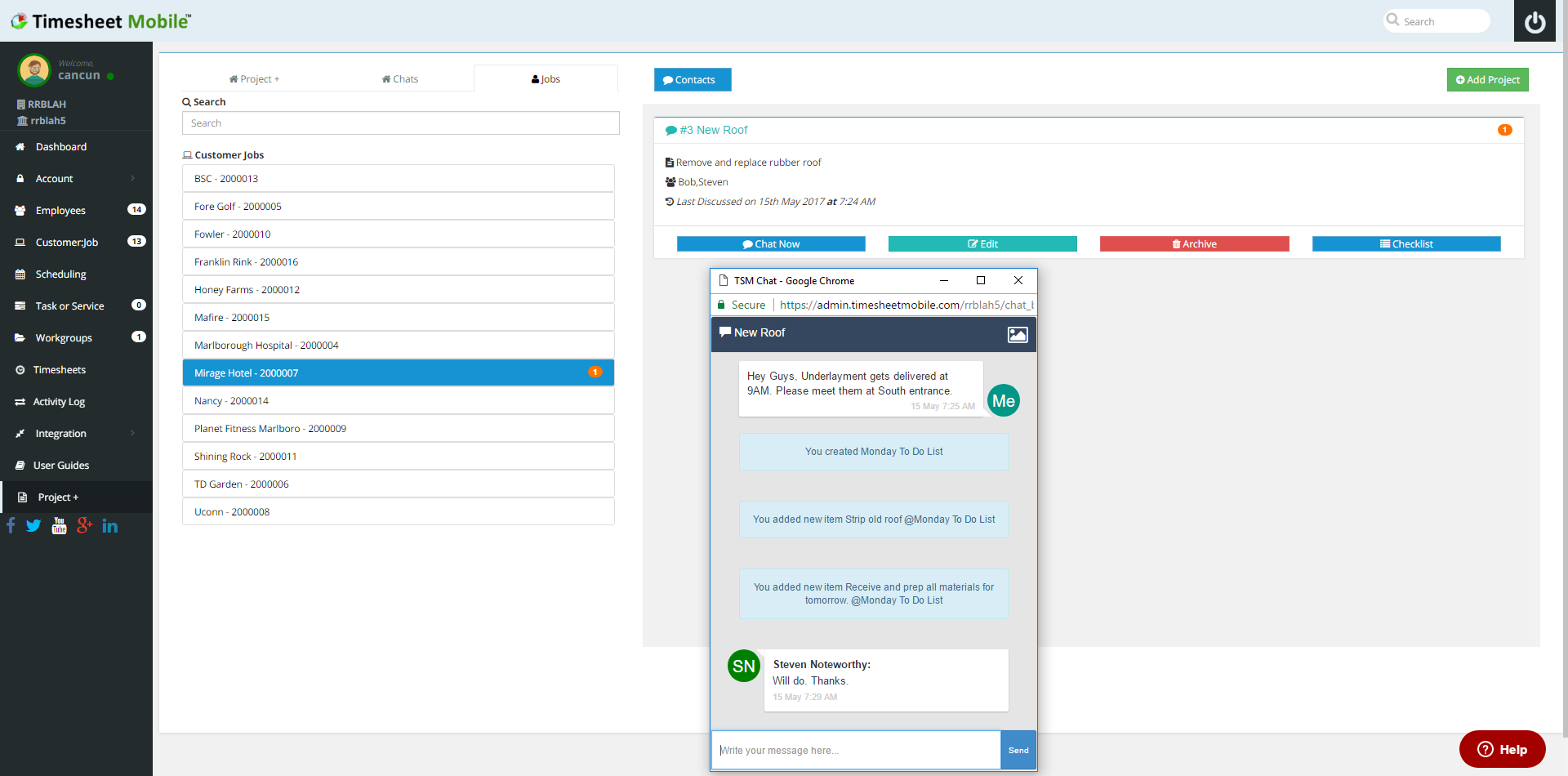Click the chat message input box
The image size is (1568, 776).
(x=856, y=750)
